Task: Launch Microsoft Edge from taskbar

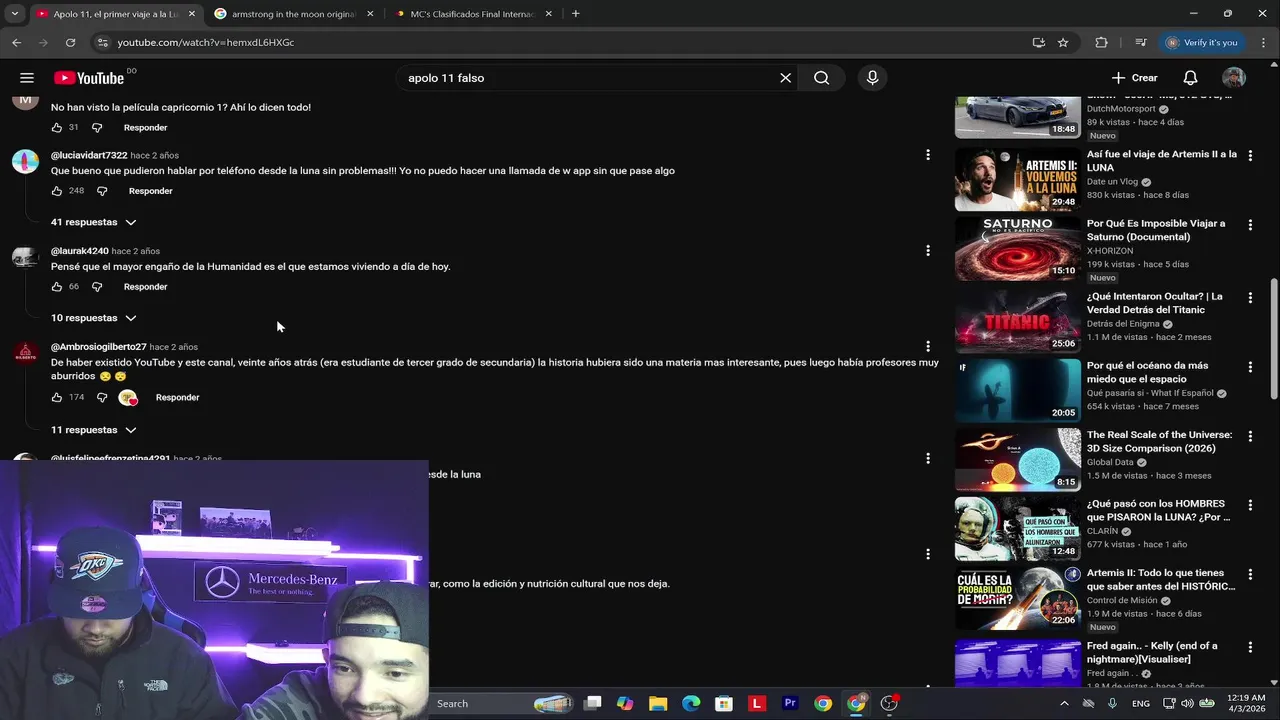Action: click(691, 704)
